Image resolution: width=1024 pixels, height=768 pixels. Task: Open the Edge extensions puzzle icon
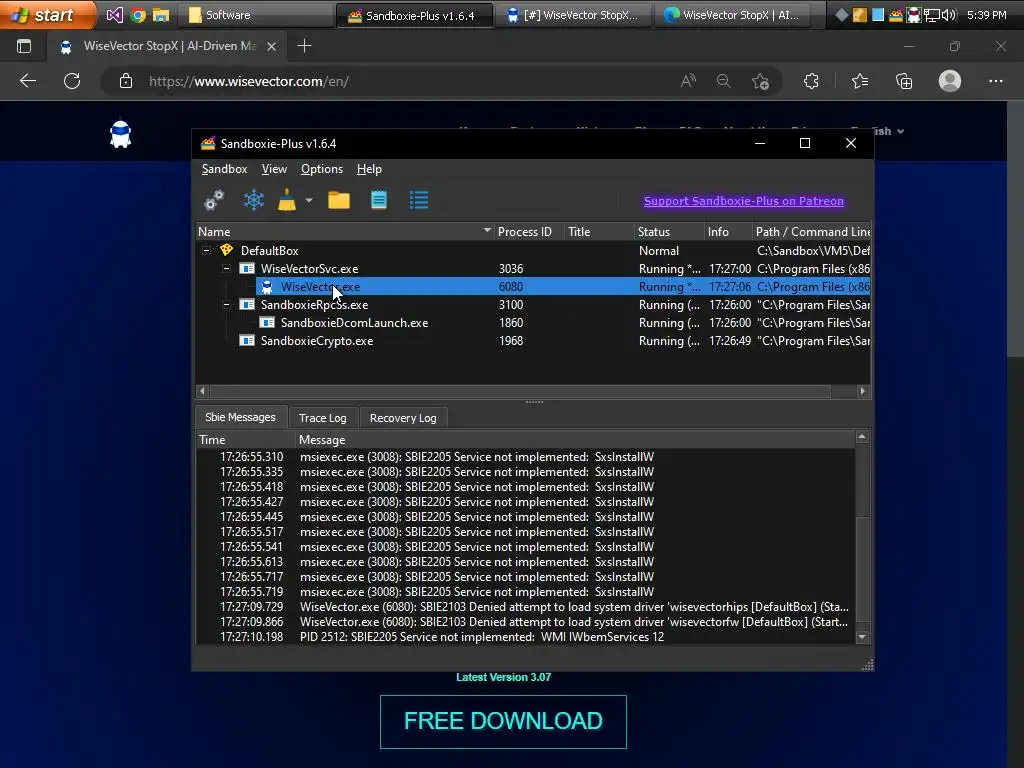(811, 81)
